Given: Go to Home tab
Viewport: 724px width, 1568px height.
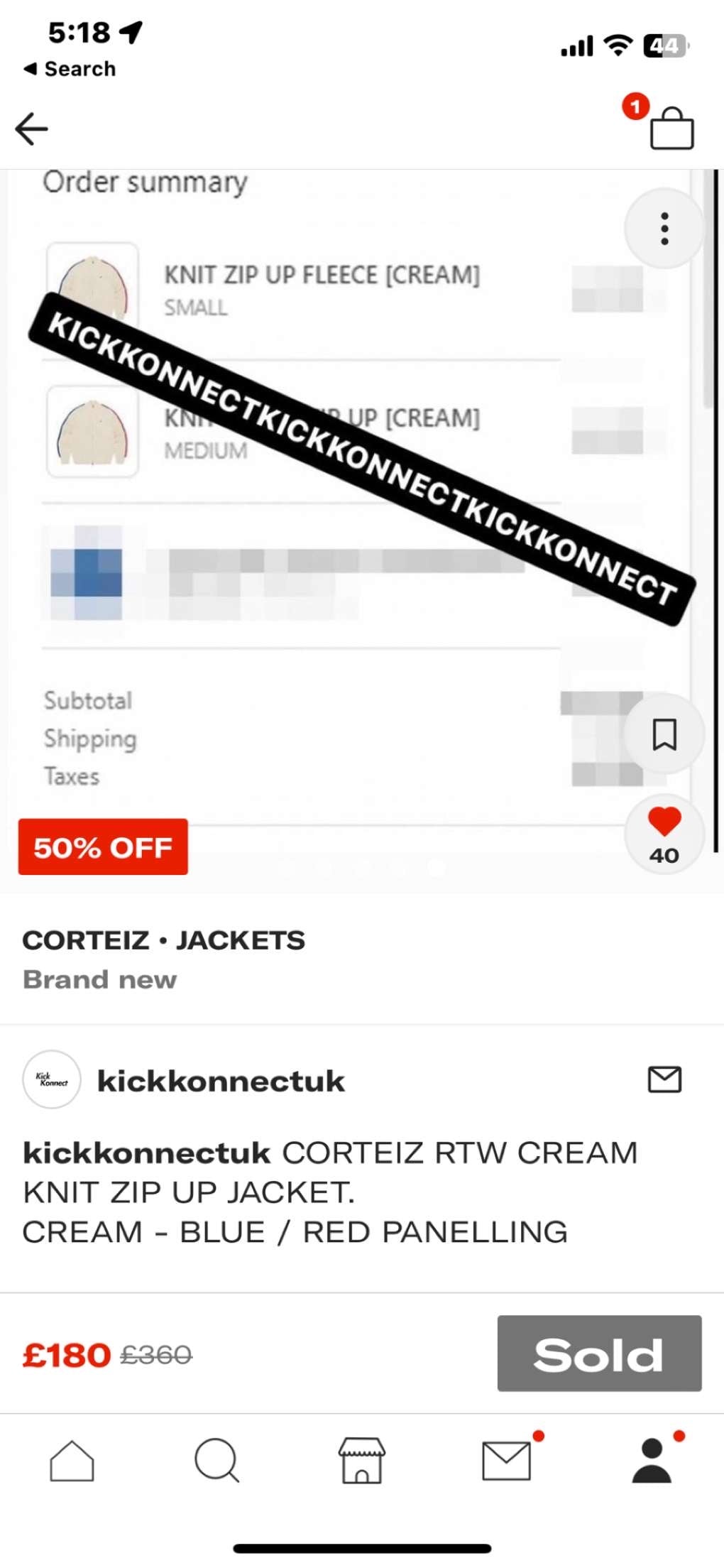Looking at the screenshot, I should click(x=72, y=1461).
